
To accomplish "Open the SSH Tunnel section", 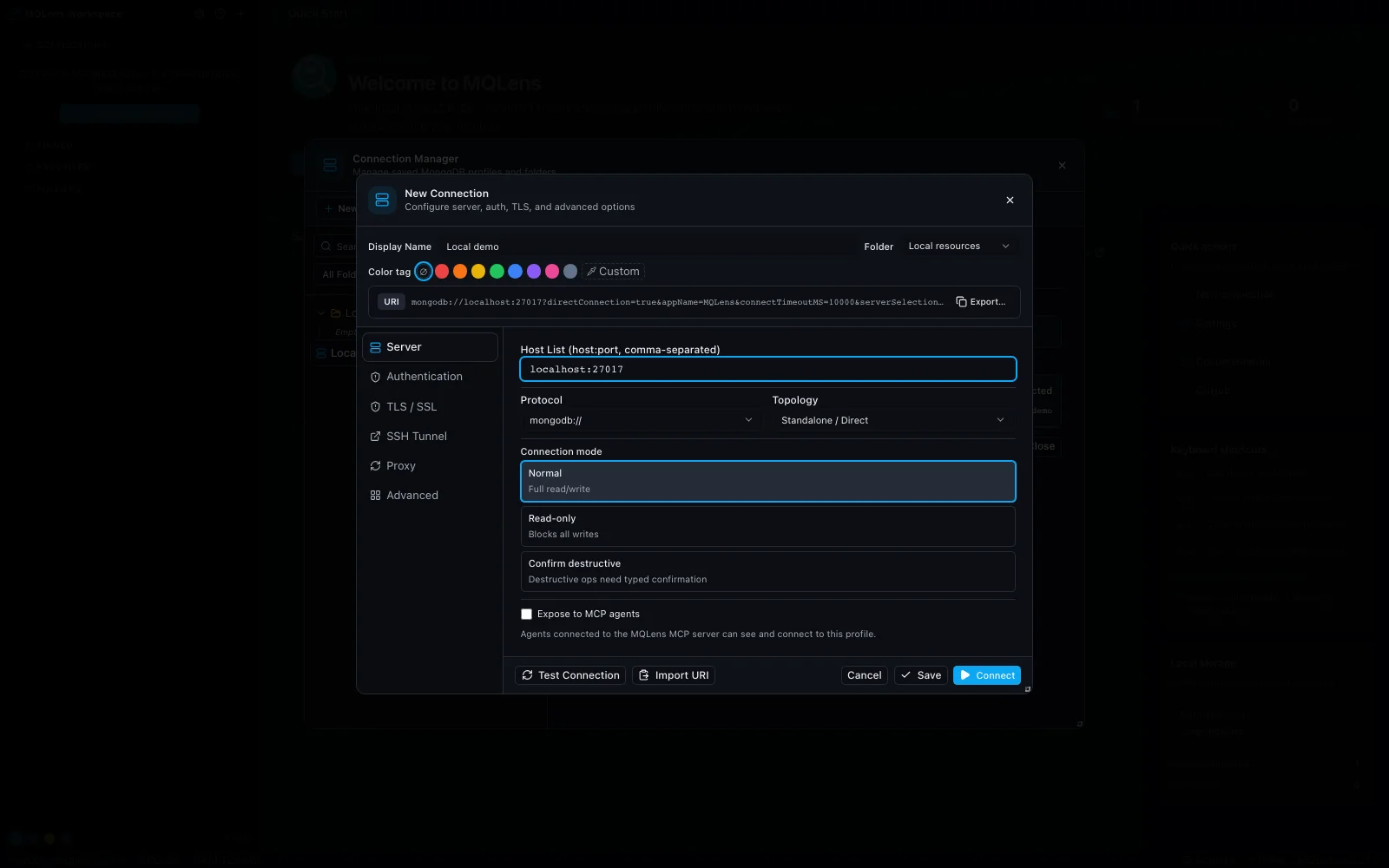I will tap(430, 436).
